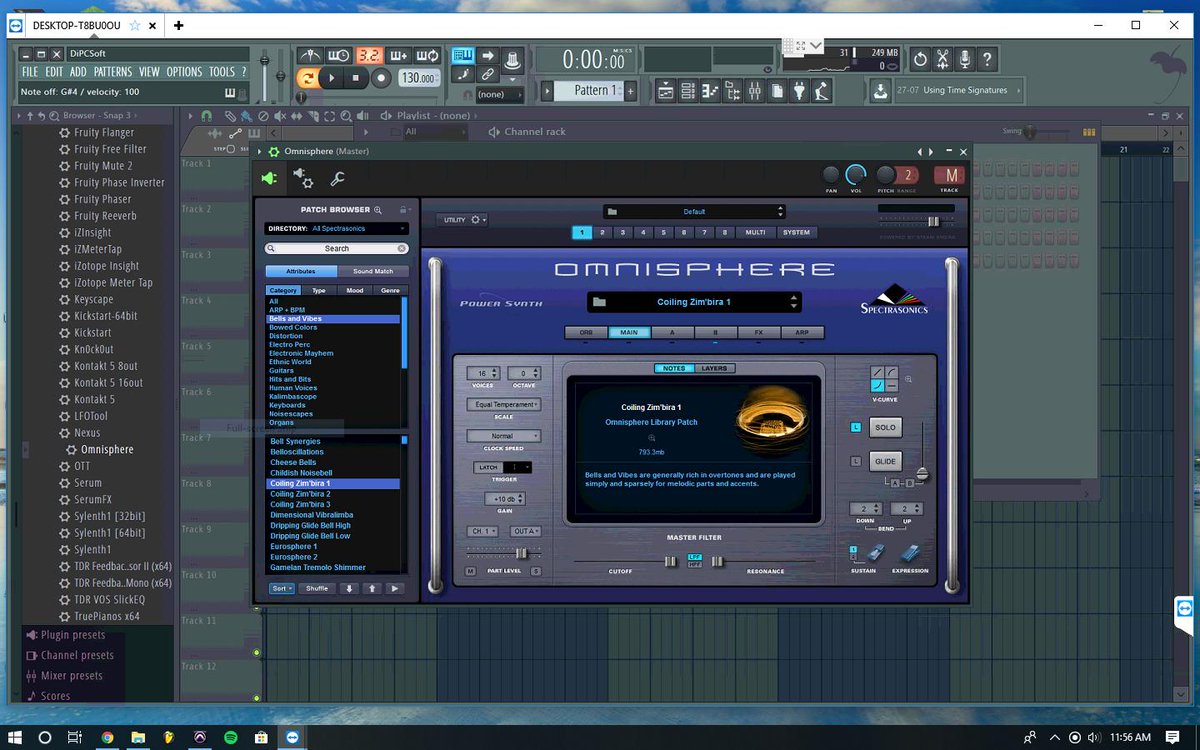The height and width of the screenshot is (750, 1200).
Task: Clear search with the X icon
Action: coord(402,248)
